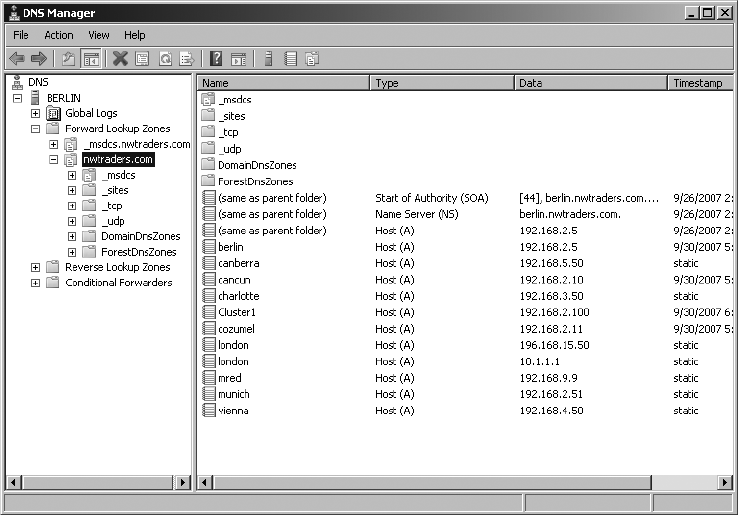Expand the Reverse Lookup Zones node
The width and height of the screenshot is (738, 515).
35,267
